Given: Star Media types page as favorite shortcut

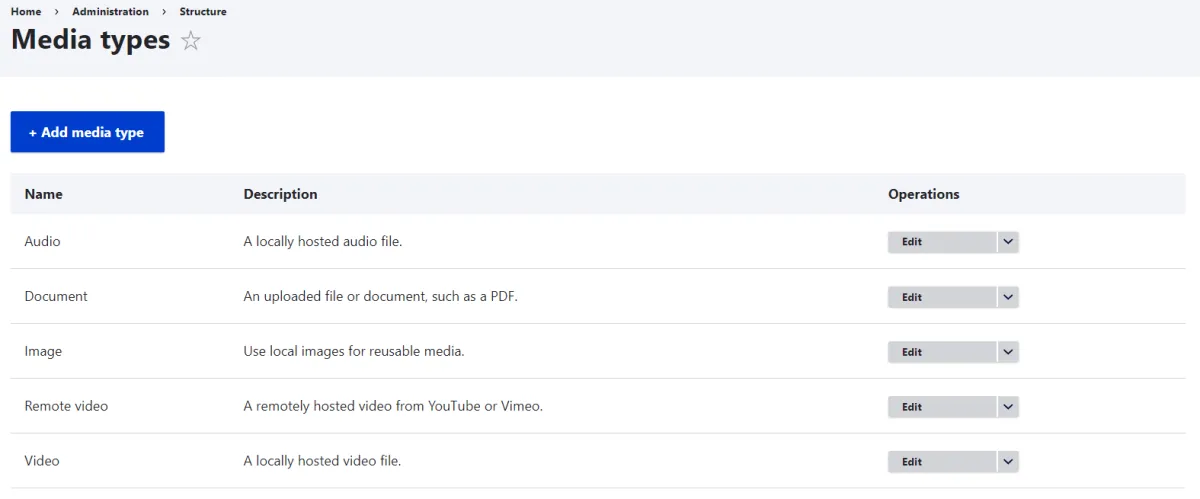Looking at the screenshot, I should tap(191, 41).
